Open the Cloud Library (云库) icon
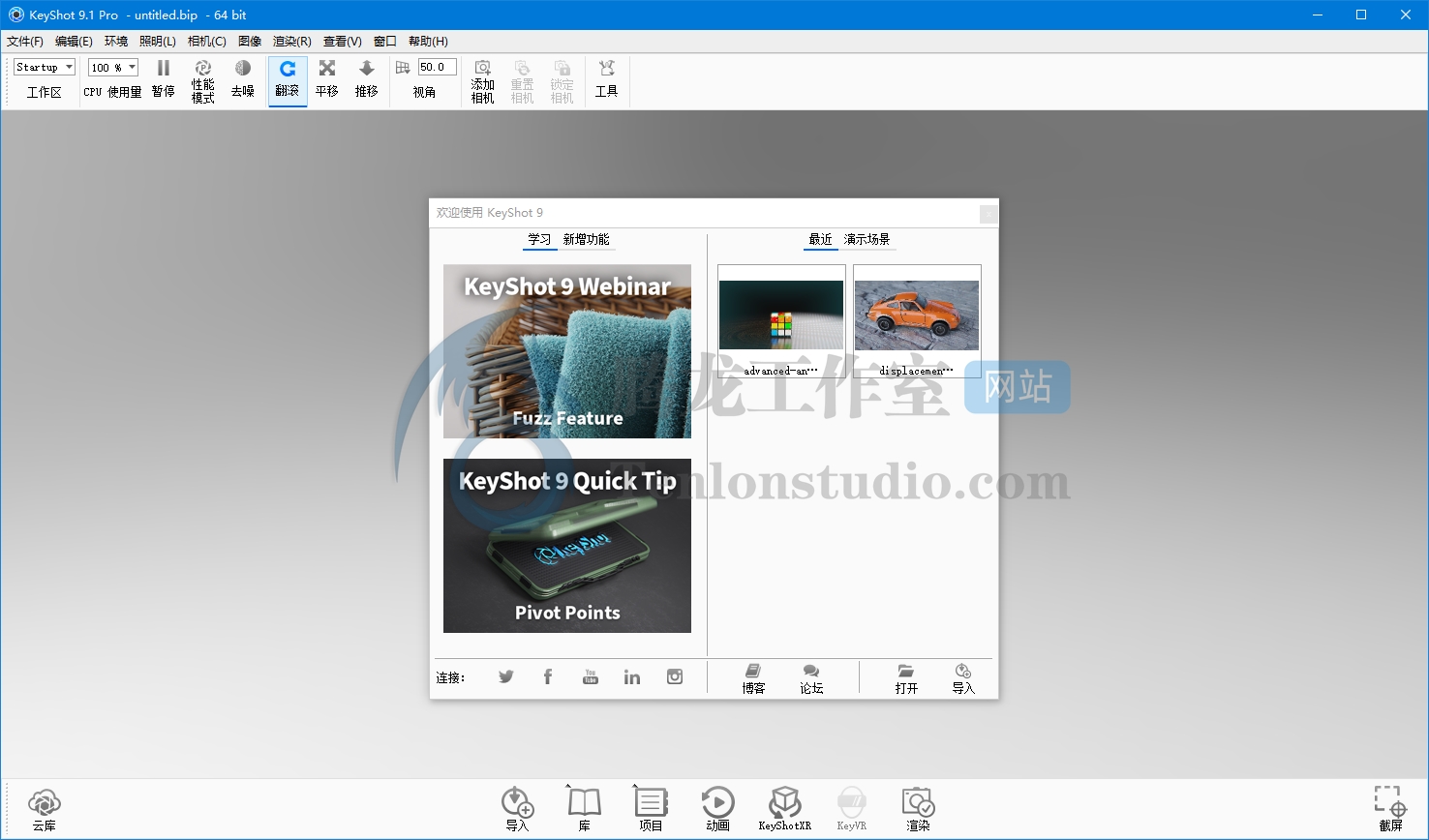1429x840 pixels. tap(44, 809)
